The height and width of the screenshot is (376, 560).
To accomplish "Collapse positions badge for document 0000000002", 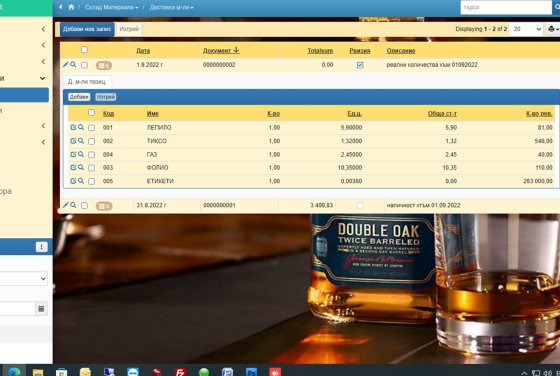I will [x=104, y=65].
